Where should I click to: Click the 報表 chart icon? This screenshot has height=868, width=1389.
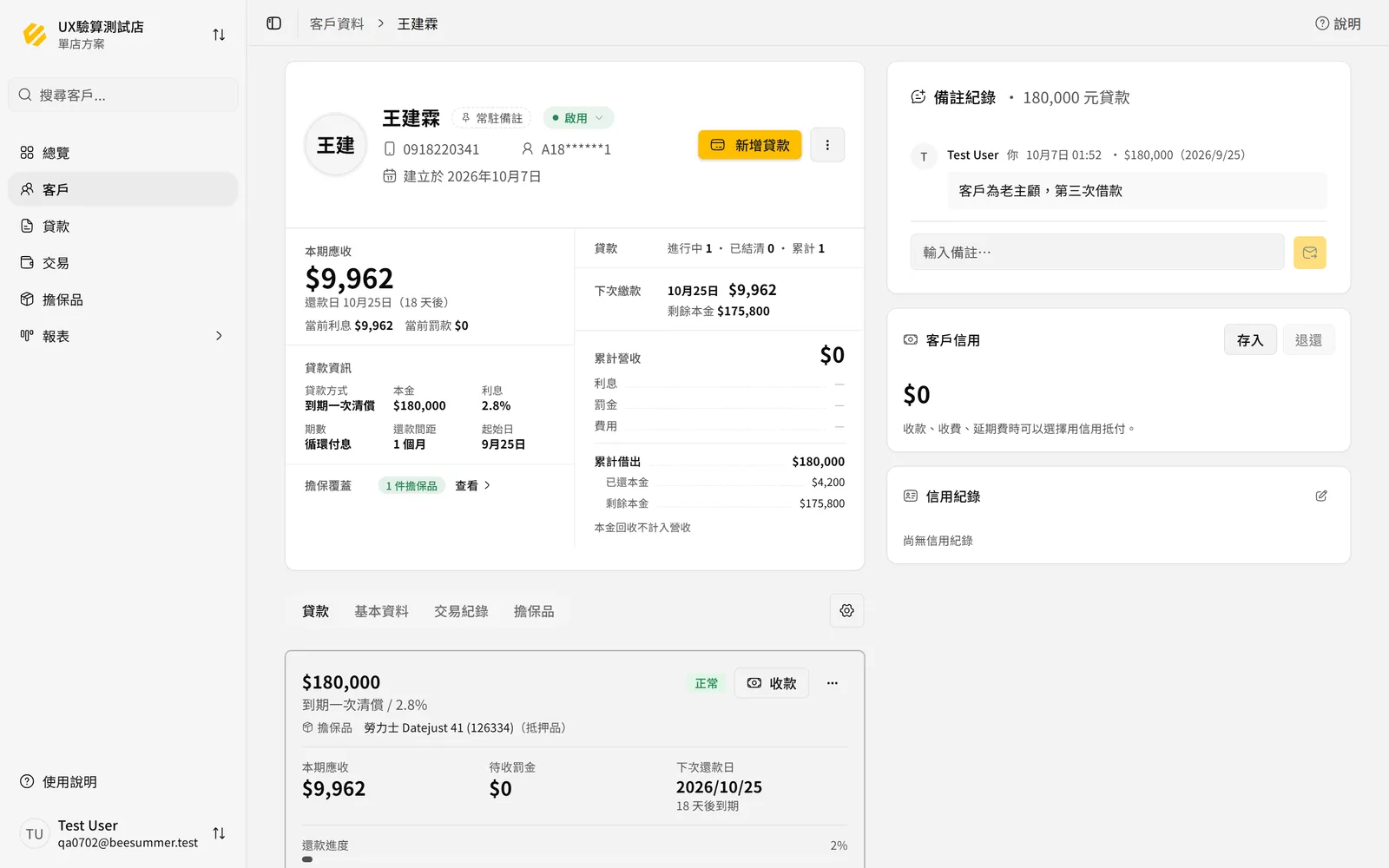[27, 336]
